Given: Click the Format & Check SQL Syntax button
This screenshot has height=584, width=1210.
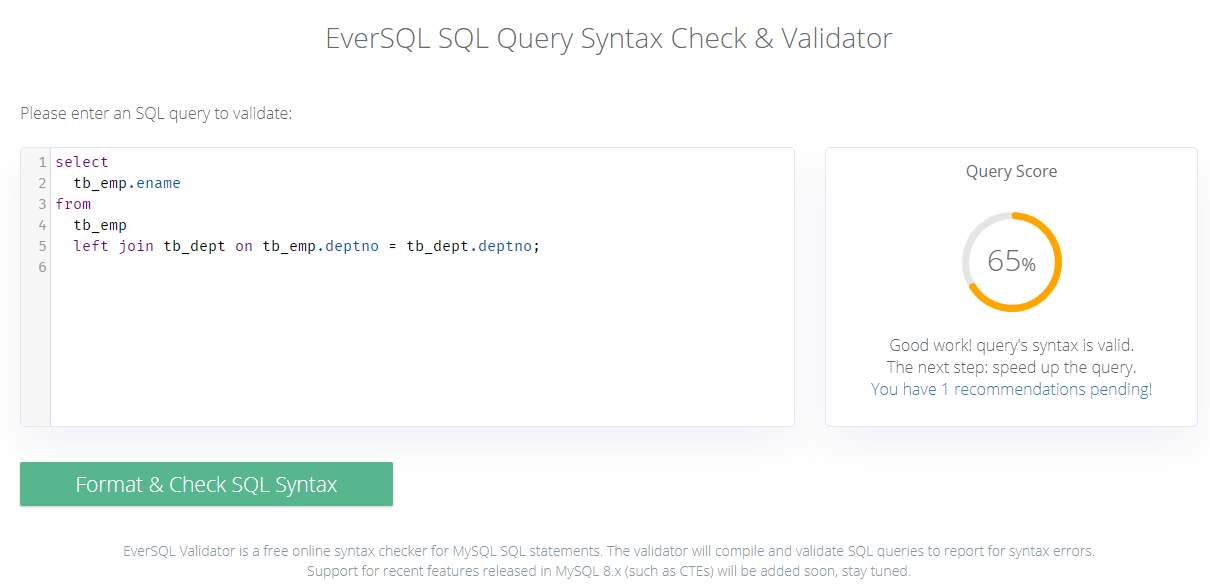Looking at the screenshot, I should (206, 484).
